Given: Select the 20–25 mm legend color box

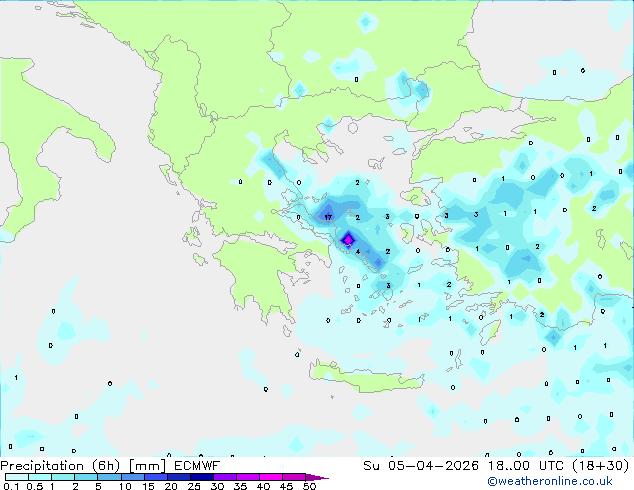Looking at the screenshot, I should (179, 477).
